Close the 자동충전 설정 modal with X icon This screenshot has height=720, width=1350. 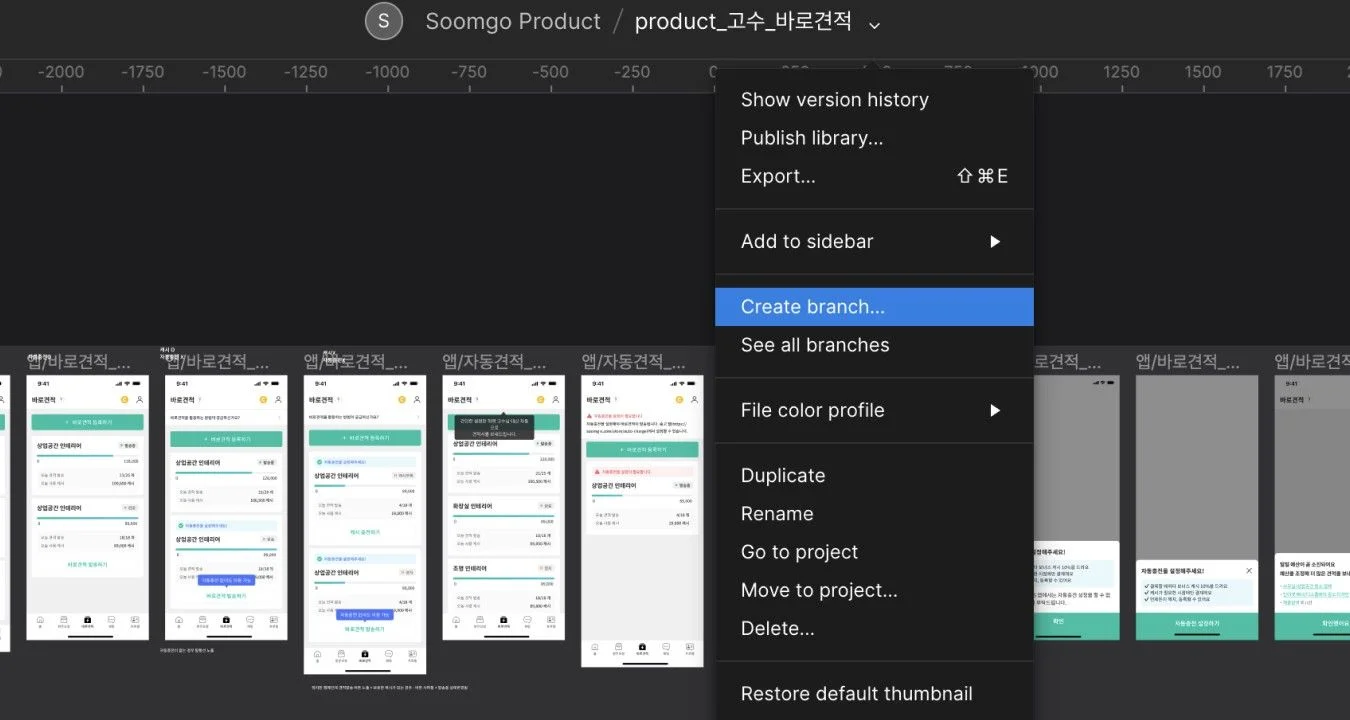tap(1249, 571)
